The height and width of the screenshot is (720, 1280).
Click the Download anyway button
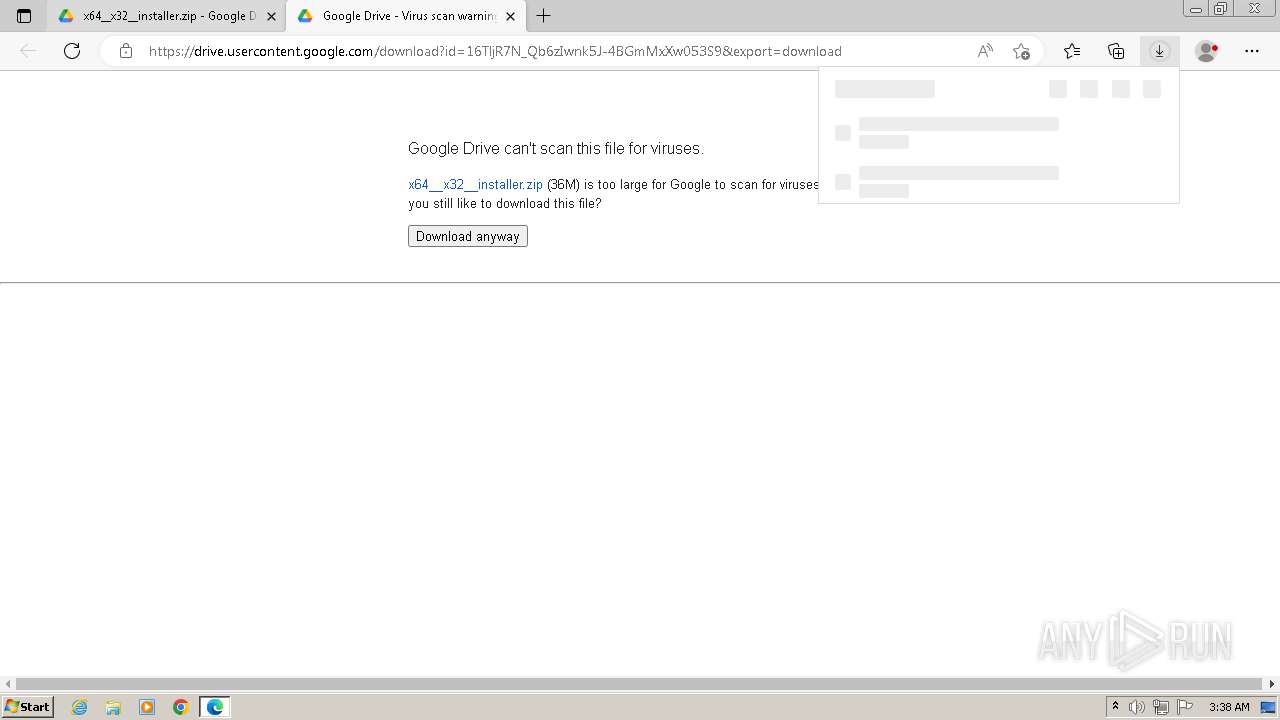[467, 236]
